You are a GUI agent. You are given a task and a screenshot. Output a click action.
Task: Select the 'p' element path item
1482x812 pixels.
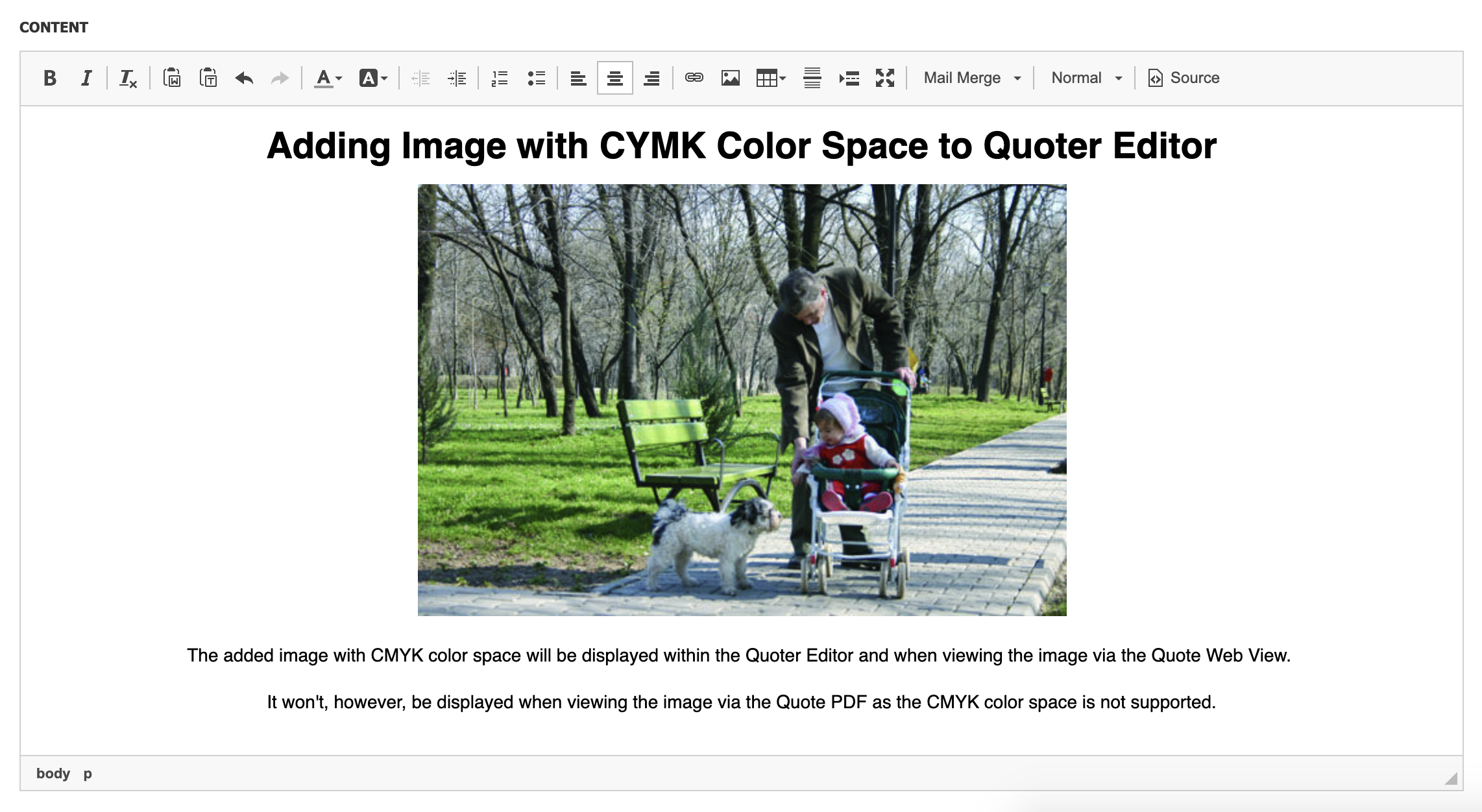88,774
